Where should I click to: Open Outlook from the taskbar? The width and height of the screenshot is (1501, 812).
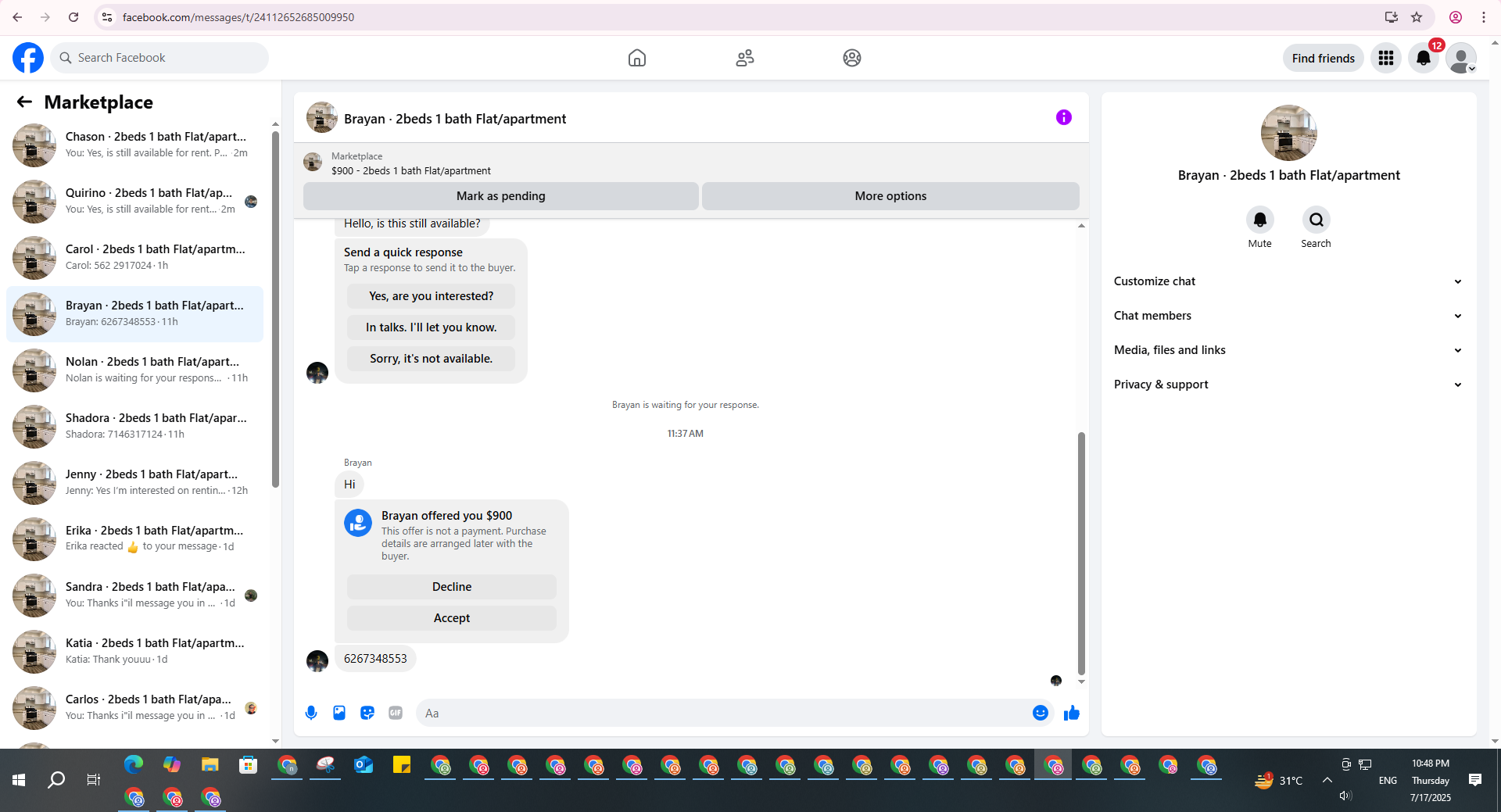pos(364,764)
